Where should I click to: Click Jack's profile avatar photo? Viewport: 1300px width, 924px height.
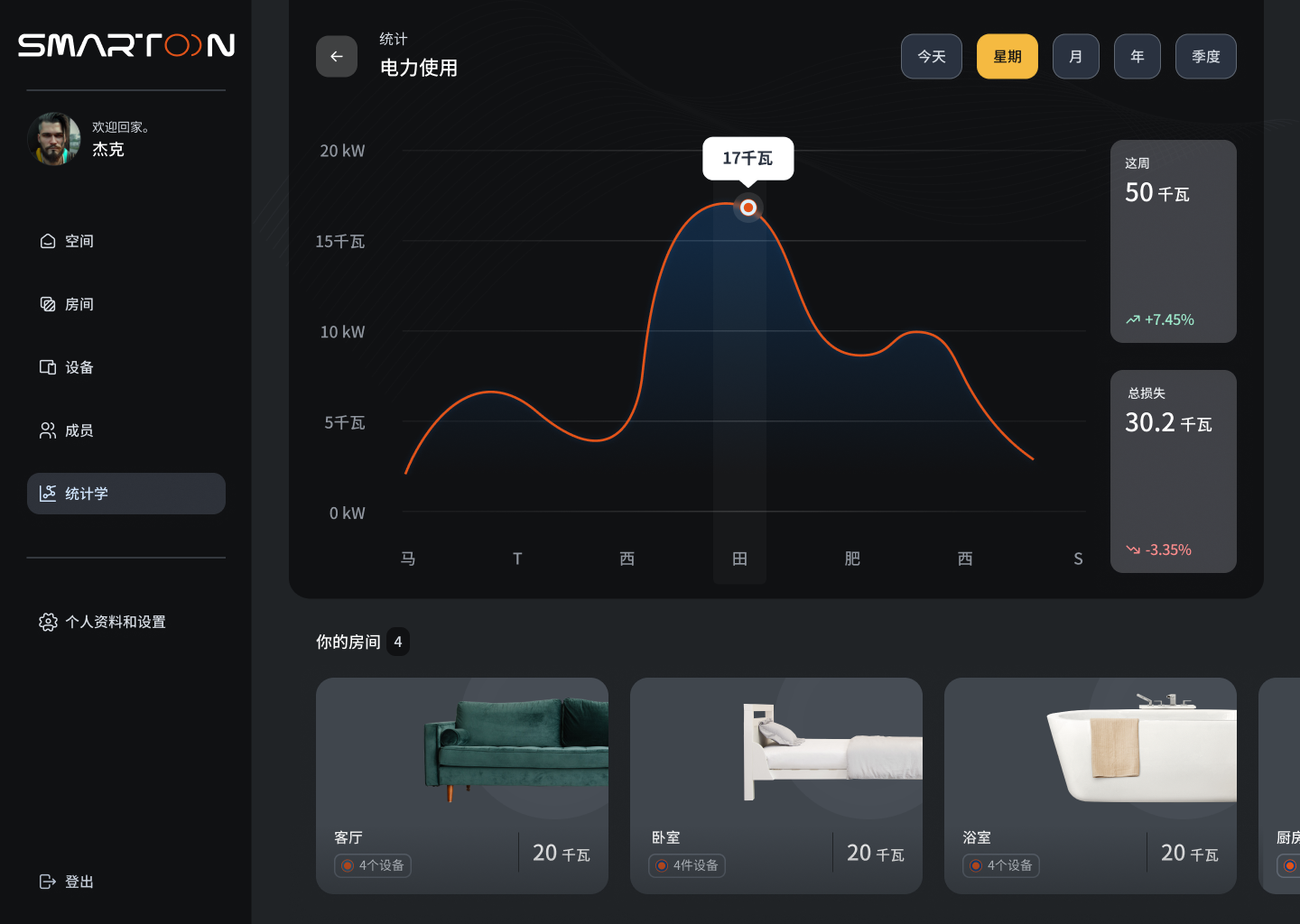[x=54, y=139]
